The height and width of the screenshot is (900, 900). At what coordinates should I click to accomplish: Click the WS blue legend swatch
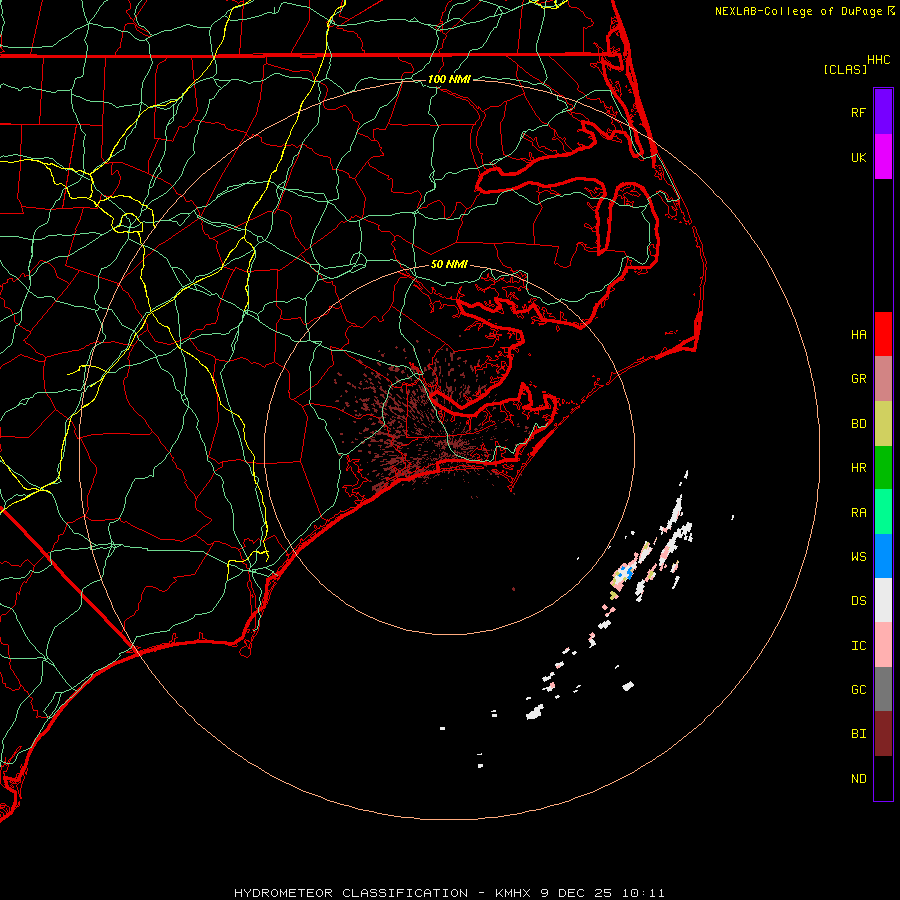pyautogui.click(x=883, y=556)
